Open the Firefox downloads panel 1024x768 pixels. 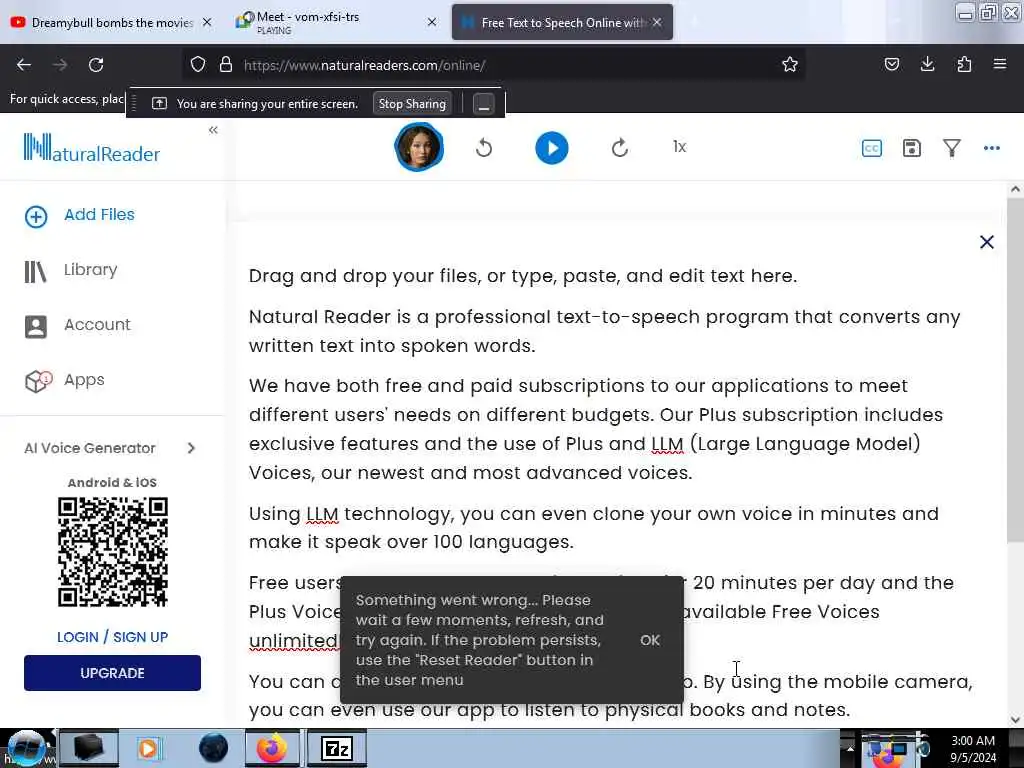pos(927,64)
